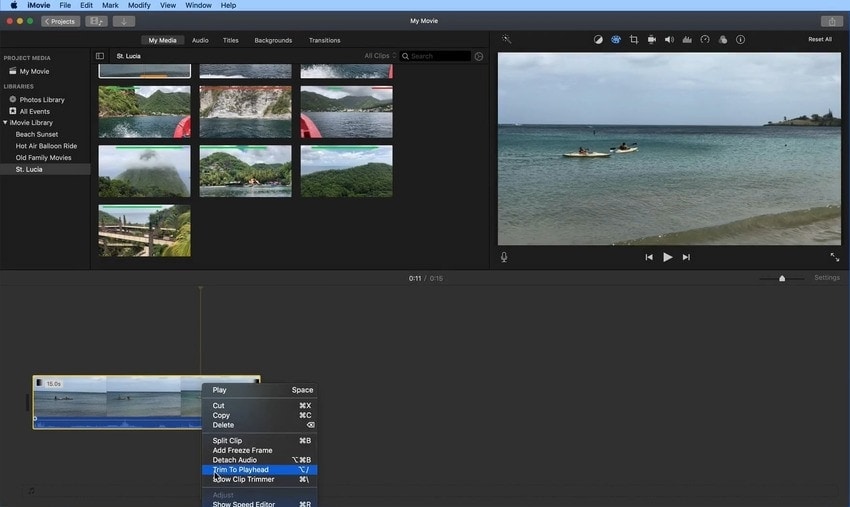Go back using the Projects button
Viewport: 850px width, 507px height.
[x=60, y=21]
